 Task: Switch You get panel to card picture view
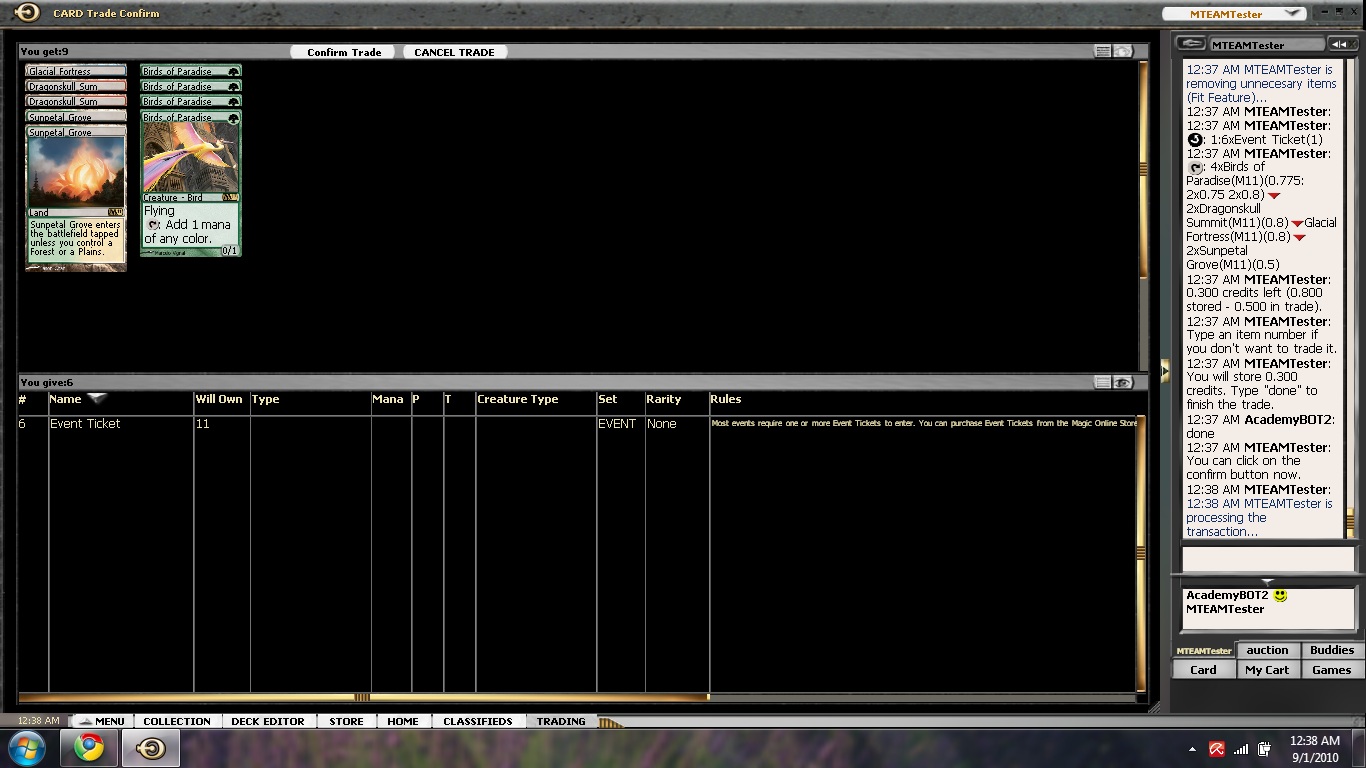coord(1123,51)
